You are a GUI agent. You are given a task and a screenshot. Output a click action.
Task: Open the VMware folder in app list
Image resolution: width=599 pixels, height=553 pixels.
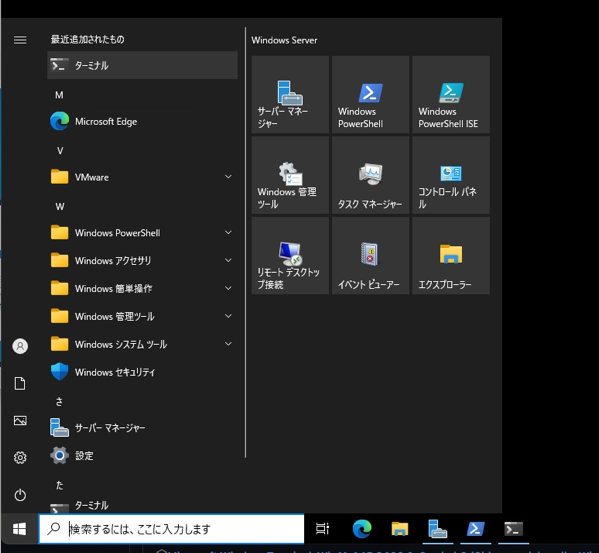pyautogui.click(x=142, y=177)
